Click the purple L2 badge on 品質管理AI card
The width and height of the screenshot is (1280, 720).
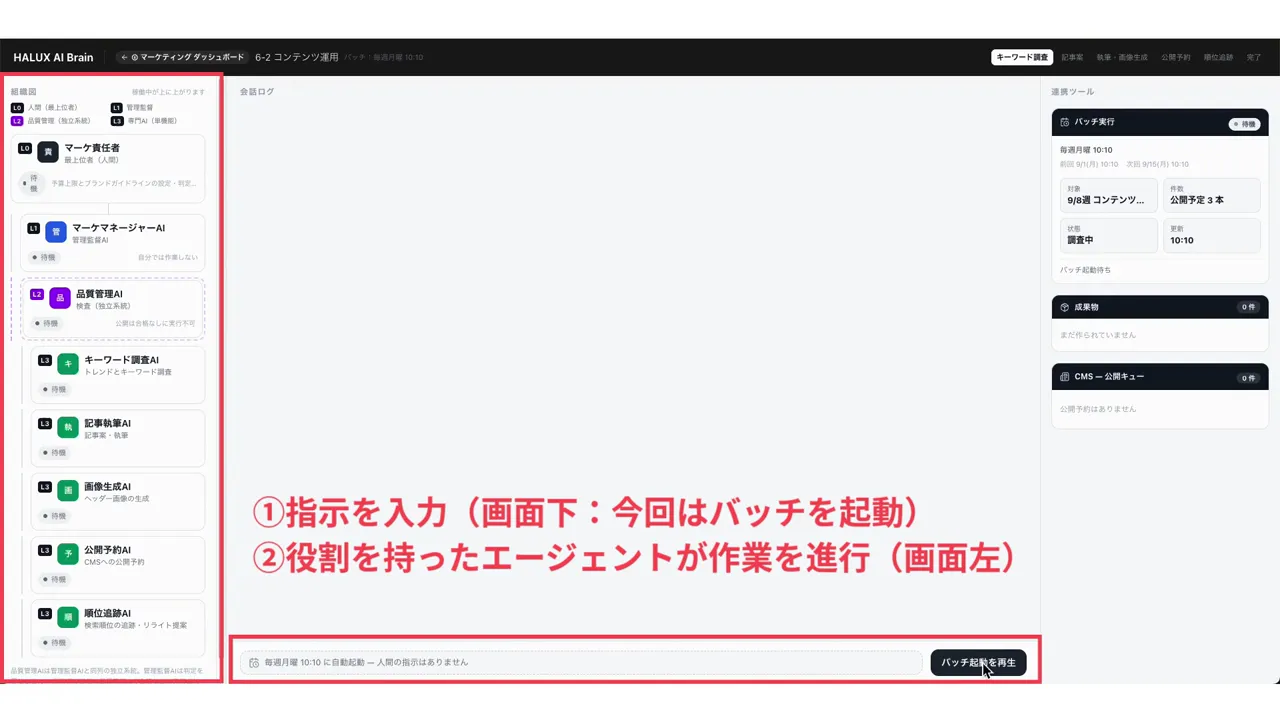pos(37,294)
